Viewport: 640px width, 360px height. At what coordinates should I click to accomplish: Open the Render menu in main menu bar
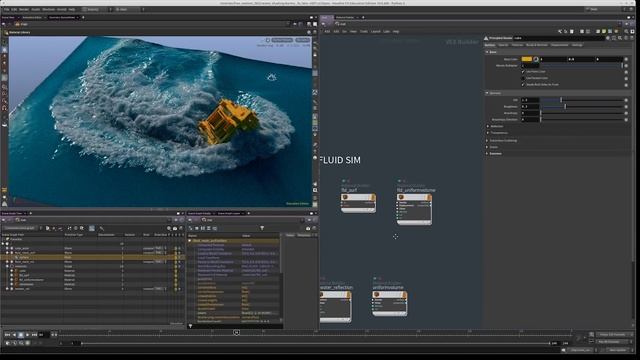tap(24, 9)
